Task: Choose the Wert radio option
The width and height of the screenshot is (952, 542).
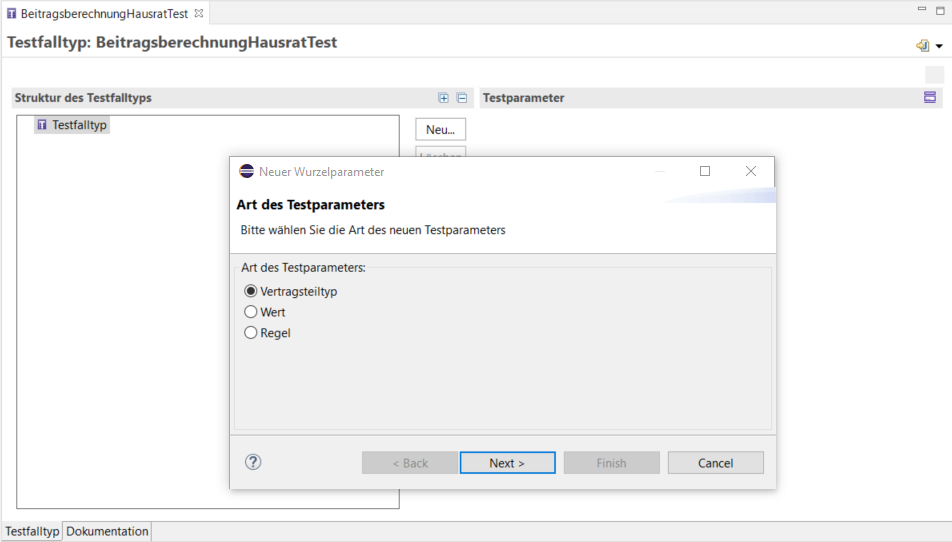Action: [x=265, y=312]
